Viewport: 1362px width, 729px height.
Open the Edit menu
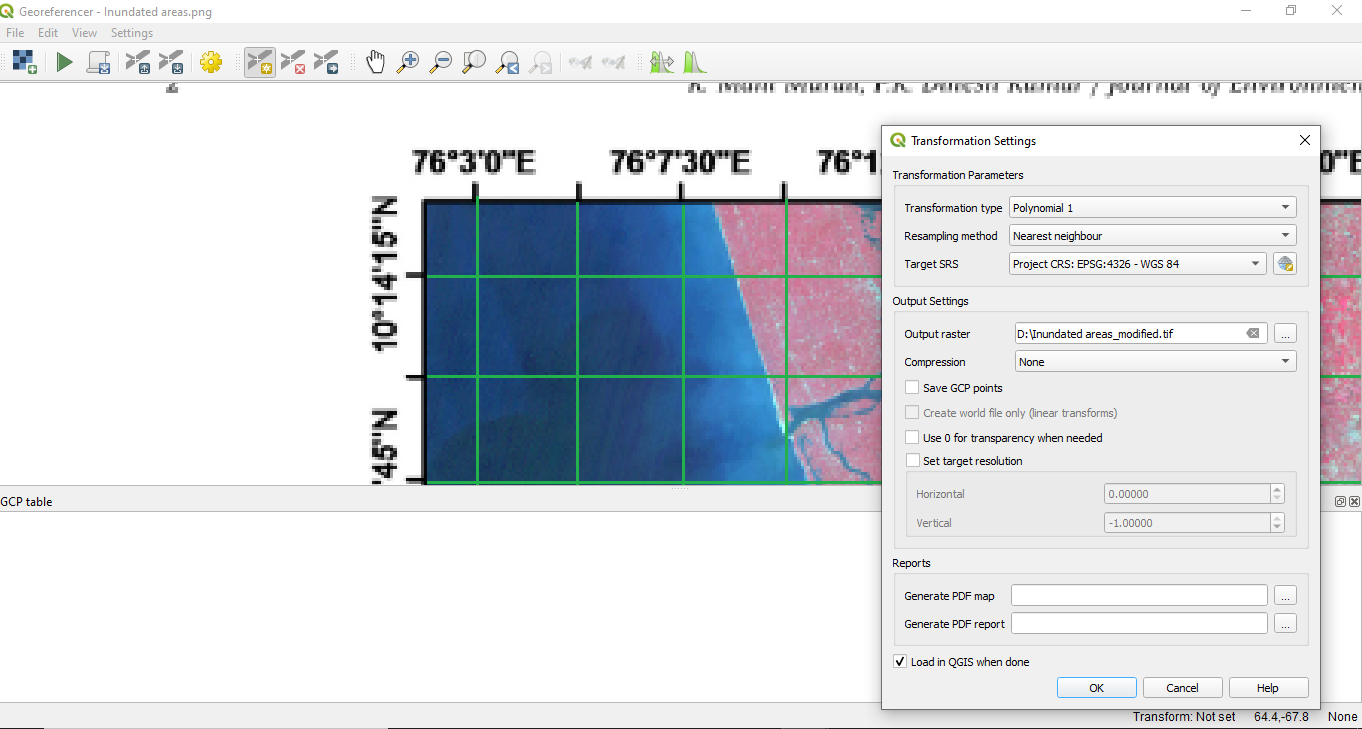47,32
